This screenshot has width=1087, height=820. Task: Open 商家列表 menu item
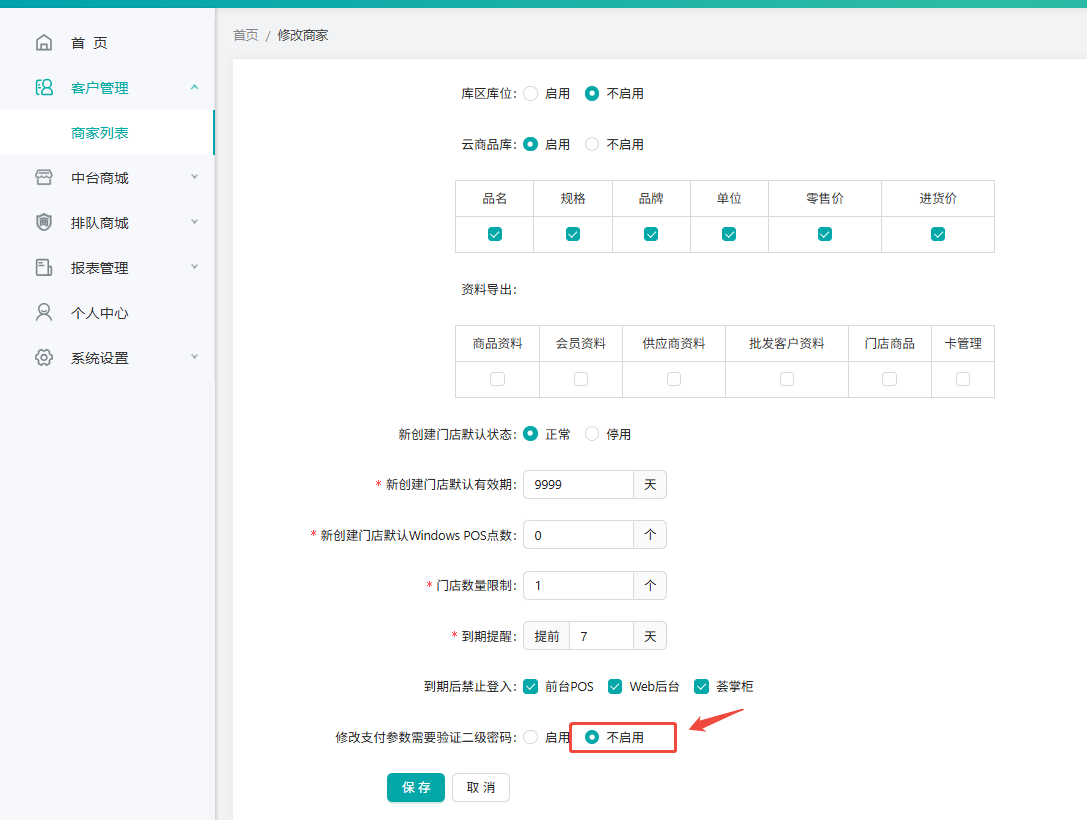pyautogui.click(x=100, y=132)
